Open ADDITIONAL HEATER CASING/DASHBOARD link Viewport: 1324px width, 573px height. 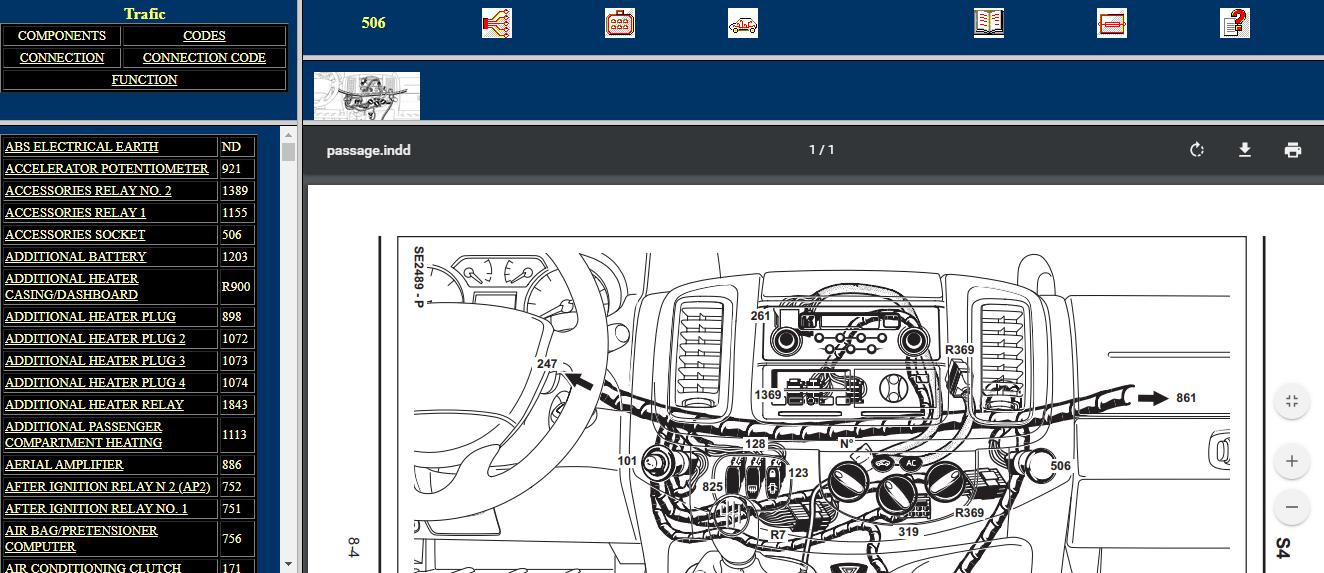72,287
